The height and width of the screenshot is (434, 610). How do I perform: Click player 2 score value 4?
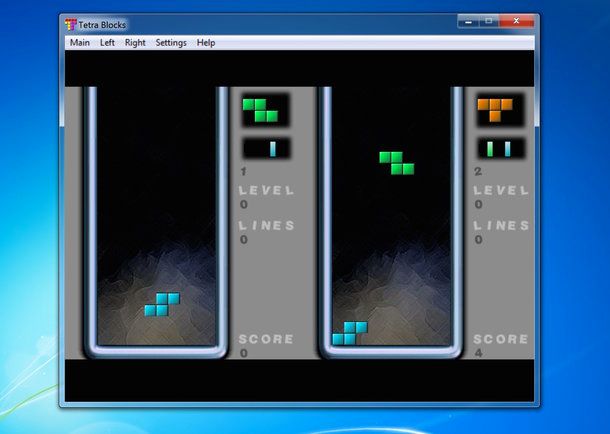click(479, 353)
